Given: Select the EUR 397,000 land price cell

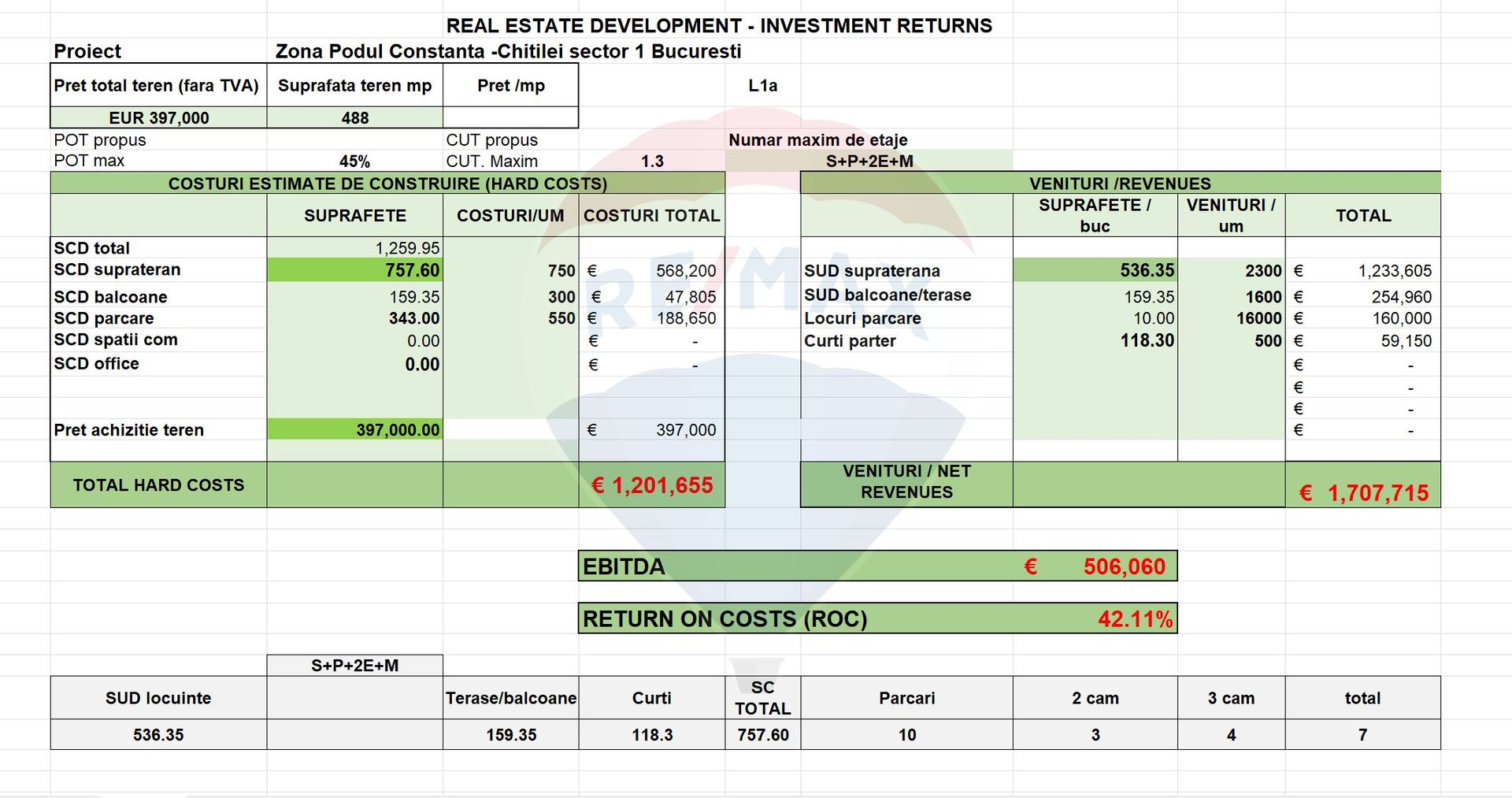Looking at the screenshot, I should [158, 118].
